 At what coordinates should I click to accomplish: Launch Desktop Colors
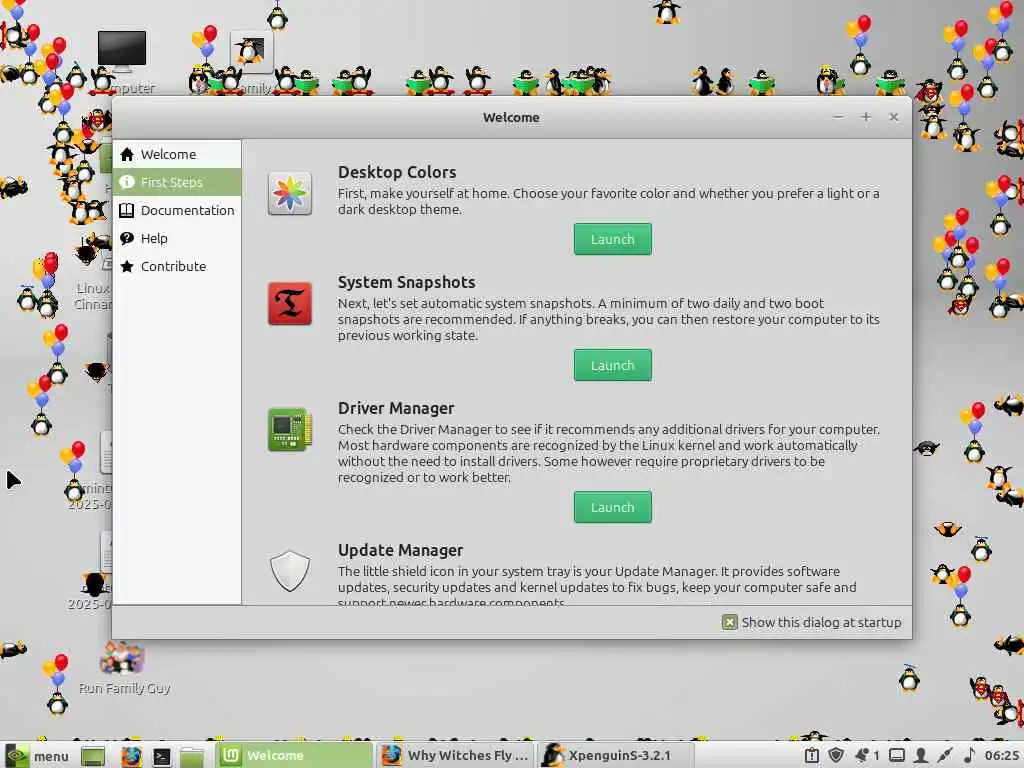point(613,239)
